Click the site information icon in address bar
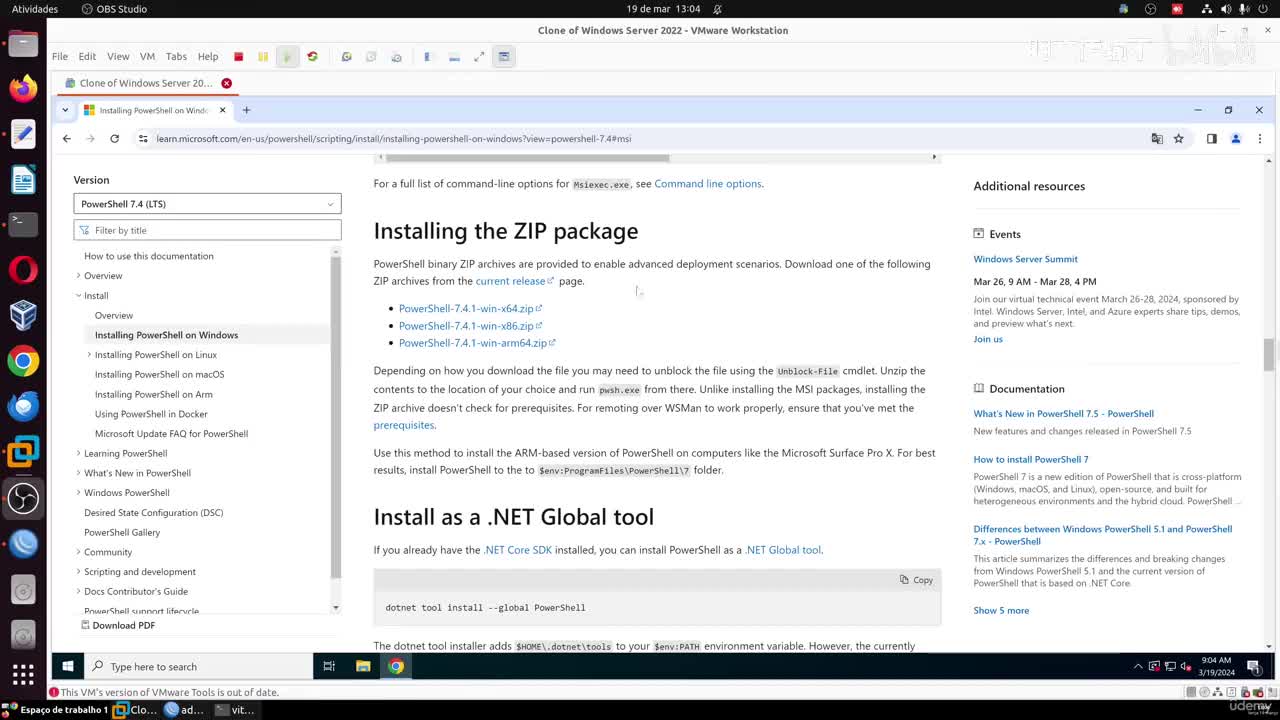This screenshot has width=1280, height=720. point(143,139)
